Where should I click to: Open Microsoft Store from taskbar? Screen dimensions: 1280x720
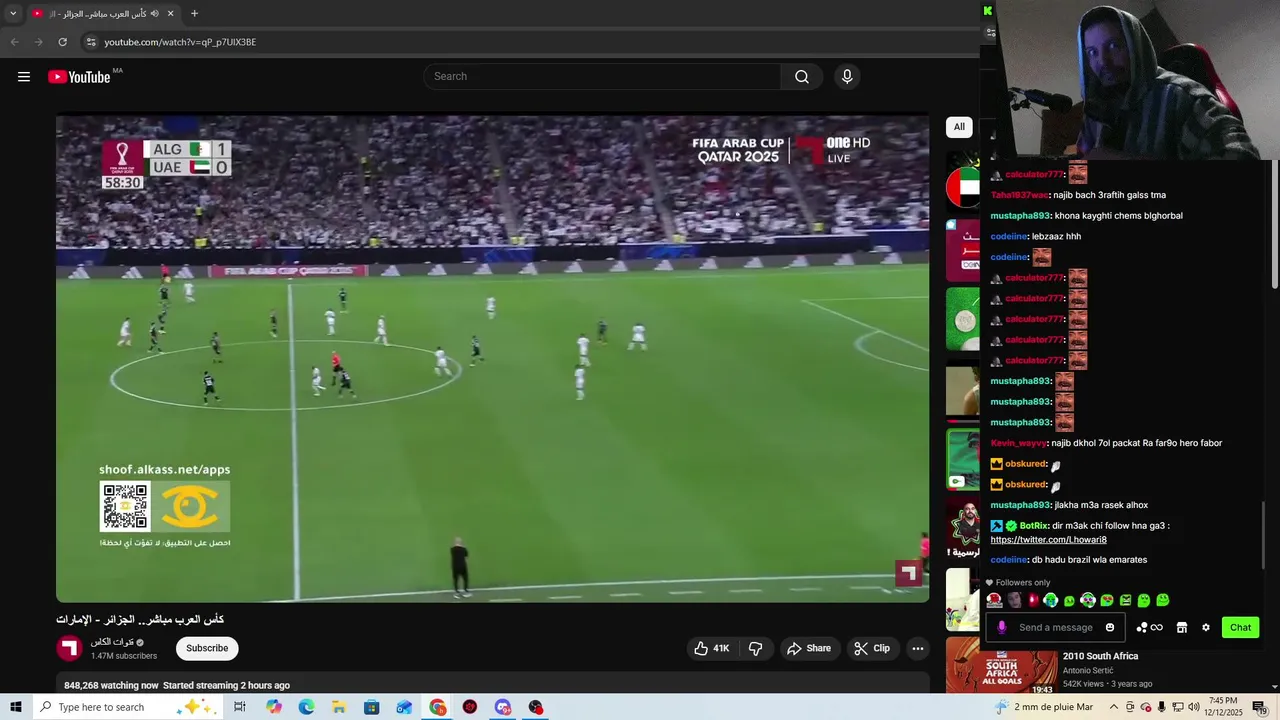point(371,707)
